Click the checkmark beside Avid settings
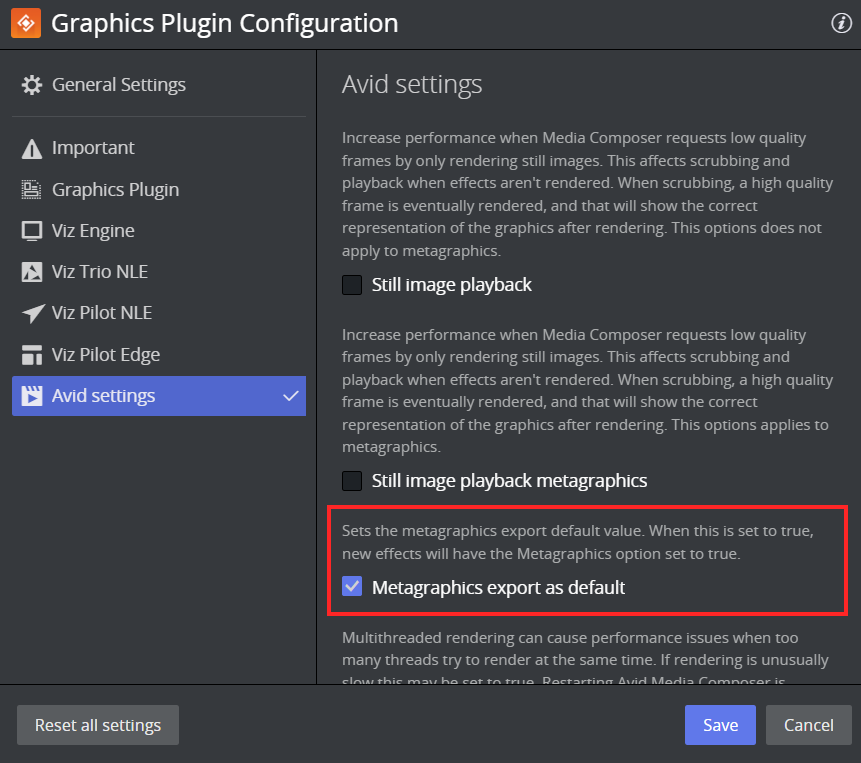Screen dimensions: 861x763 (290, 396)
